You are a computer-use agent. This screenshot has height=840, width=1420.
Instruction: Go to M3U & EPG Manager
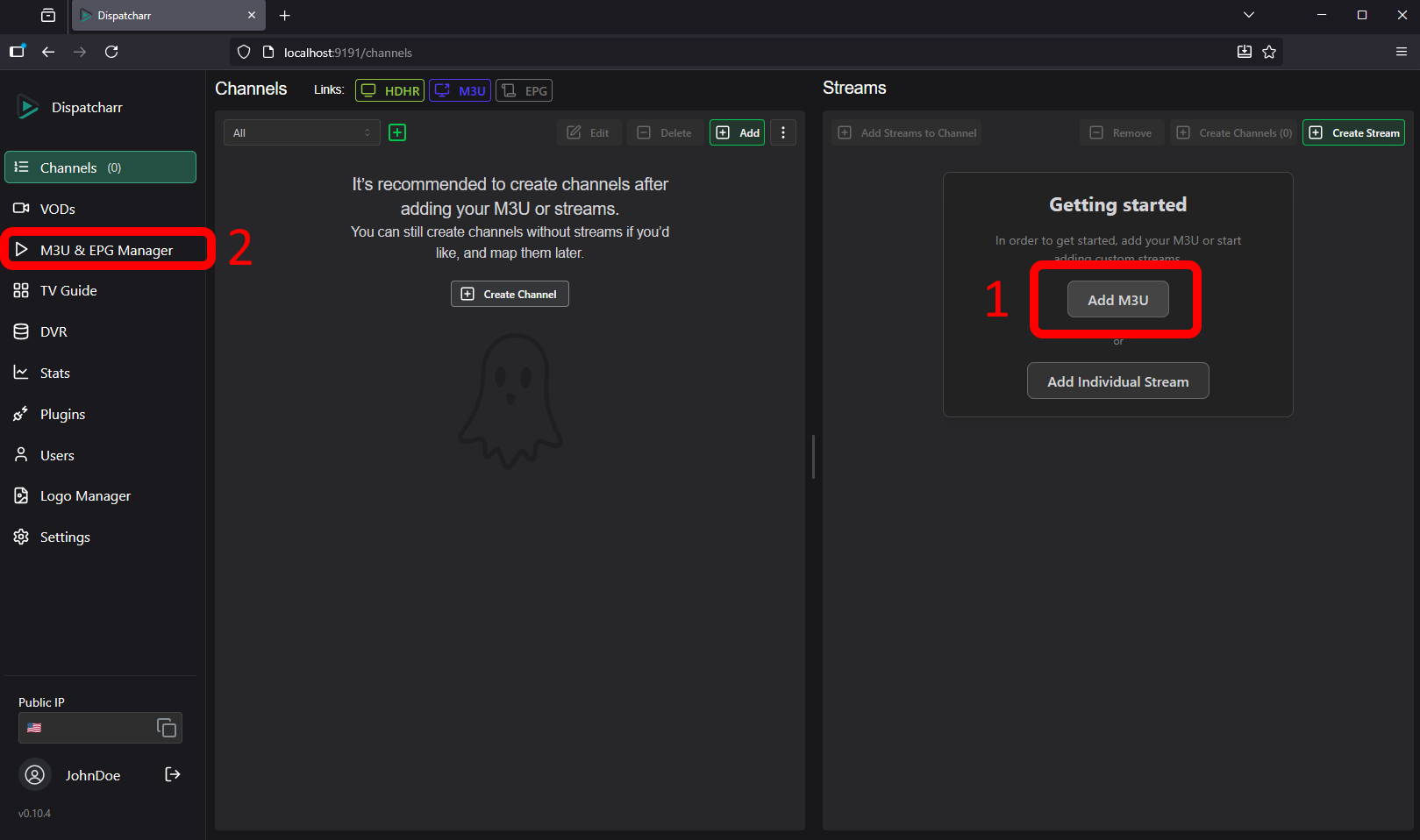pos(106,250)
